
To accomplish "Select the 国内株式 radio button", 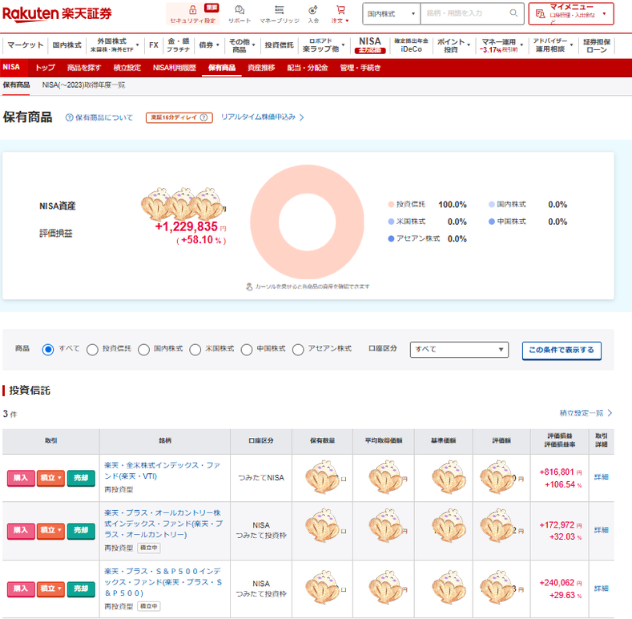I will coord(144,349).
